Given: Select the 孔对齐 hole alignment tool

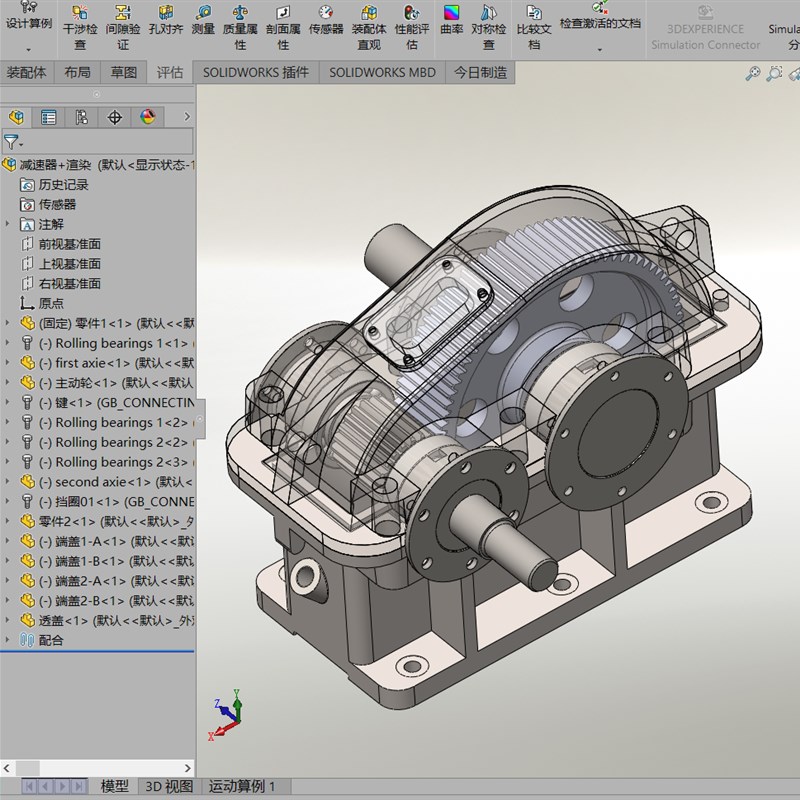Looking at the screenshot, I should click(x=165, y=20).
